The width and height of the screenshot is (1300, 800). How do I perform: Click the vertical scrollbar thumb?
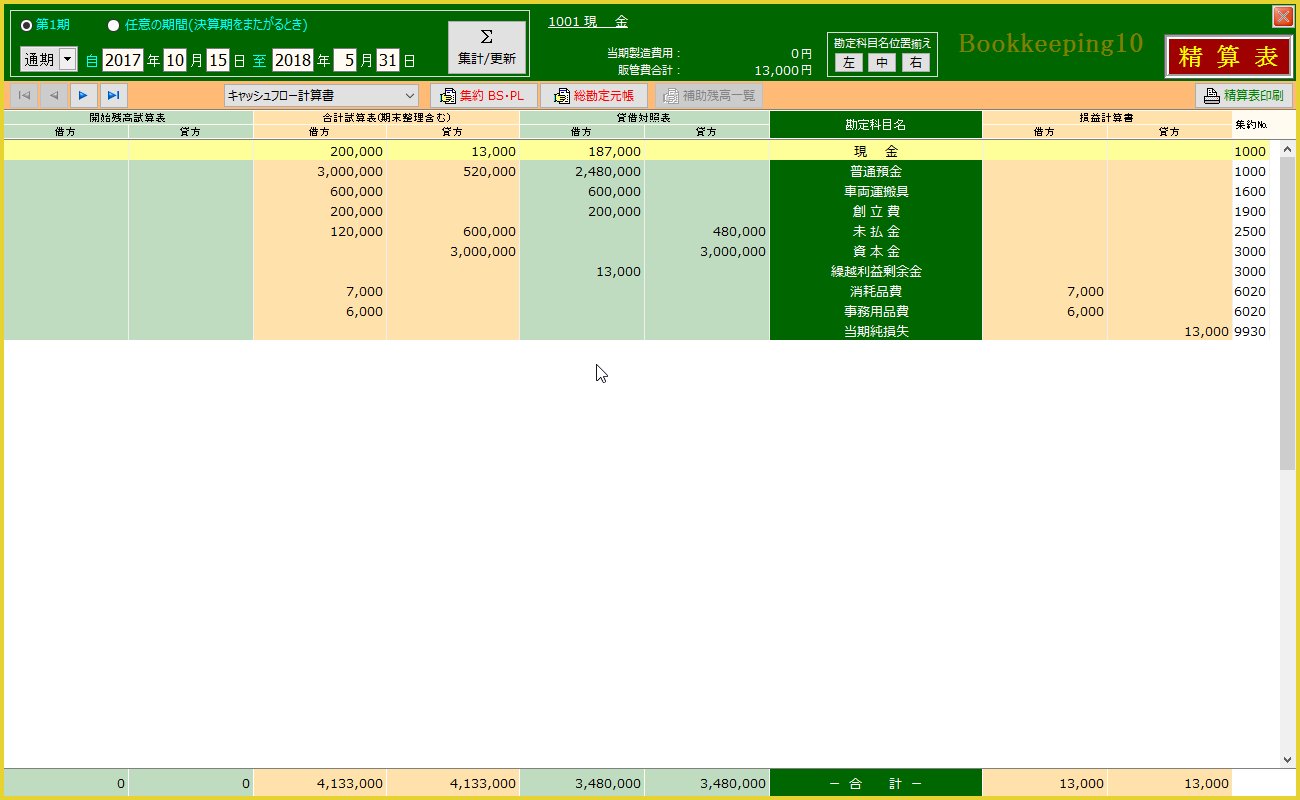tap(1288, 310)
